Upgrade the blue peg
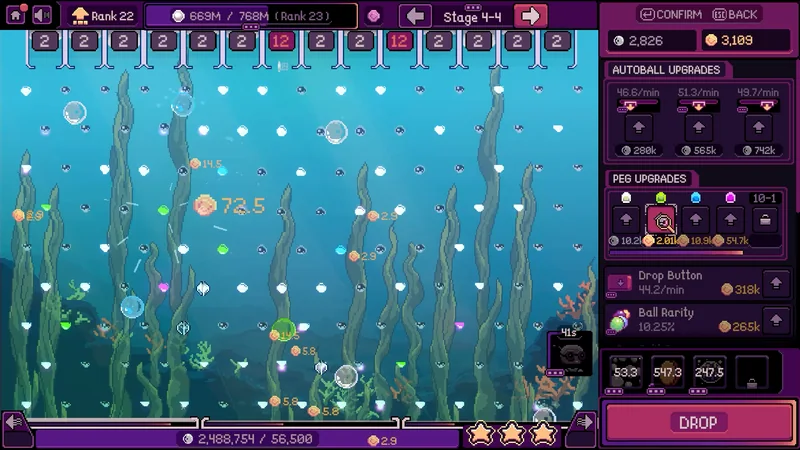 point(696,220)
